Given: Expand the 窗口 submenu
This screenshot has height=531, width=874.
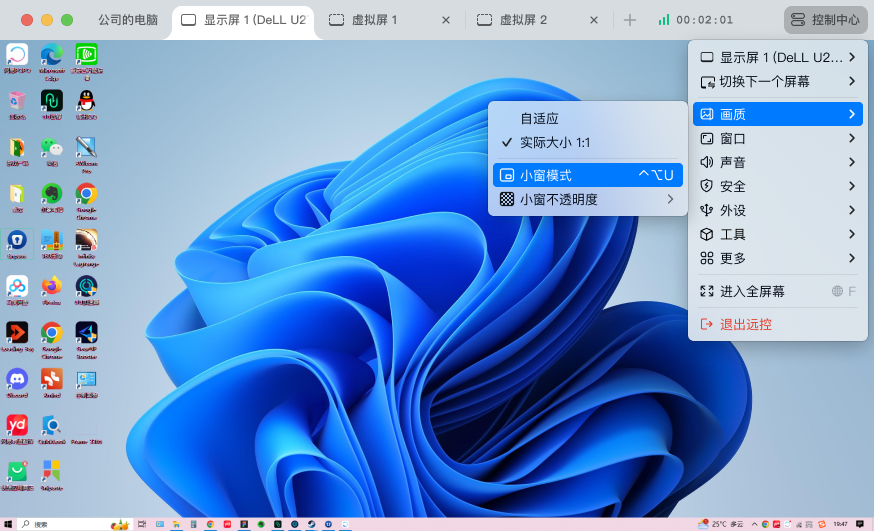Looking at the screenshot, I should tap(778, 138).
